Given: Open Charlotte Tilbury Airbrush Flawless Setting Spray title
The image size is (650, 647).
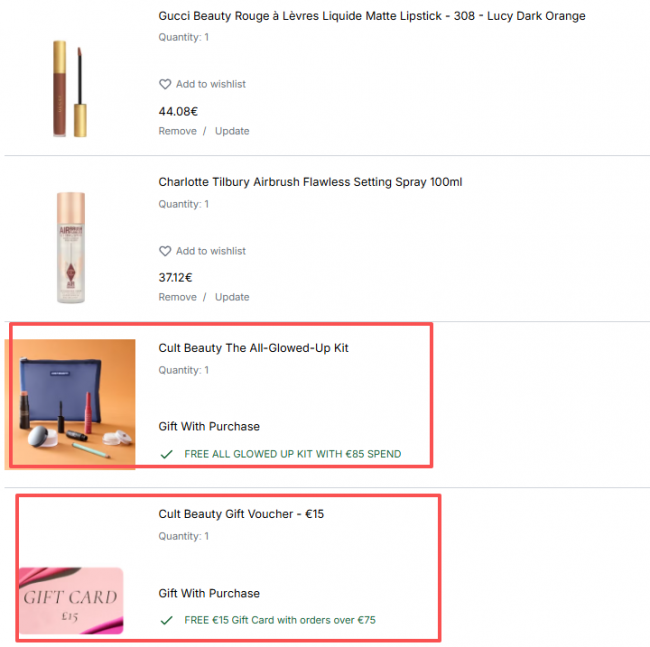Looking at the screenshot, I should coord(310,182).
